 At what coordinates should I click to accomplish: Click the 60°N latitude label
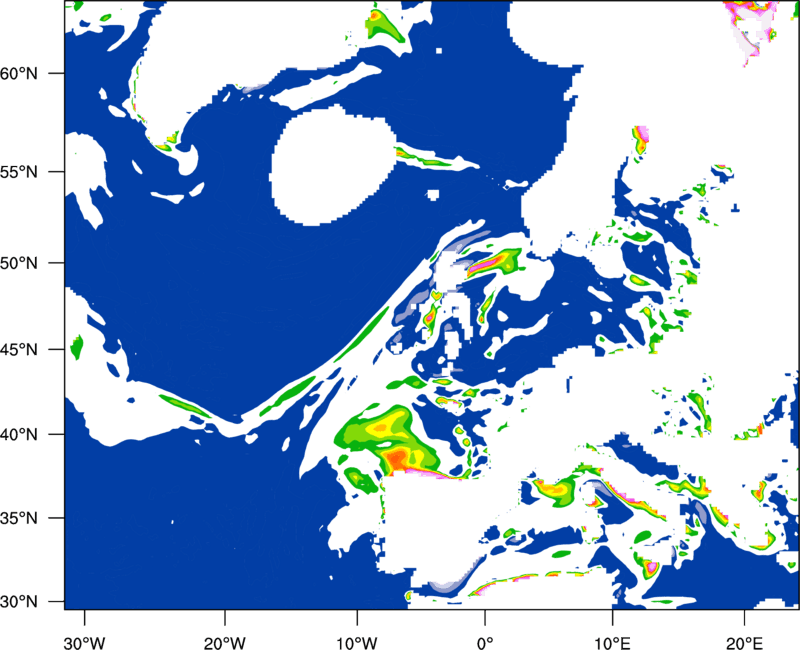(19, 73)
